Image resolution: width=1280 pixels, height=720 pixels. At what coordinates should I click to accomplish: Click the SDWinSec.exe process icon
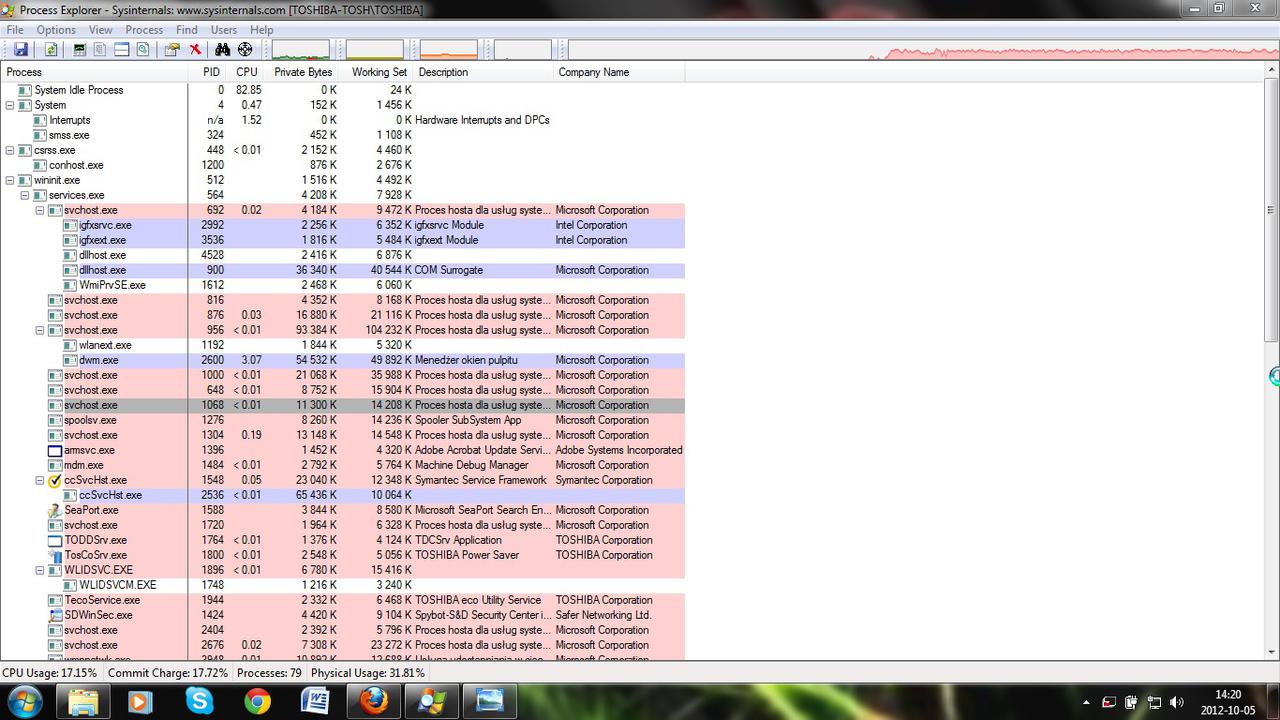[55, 615]
